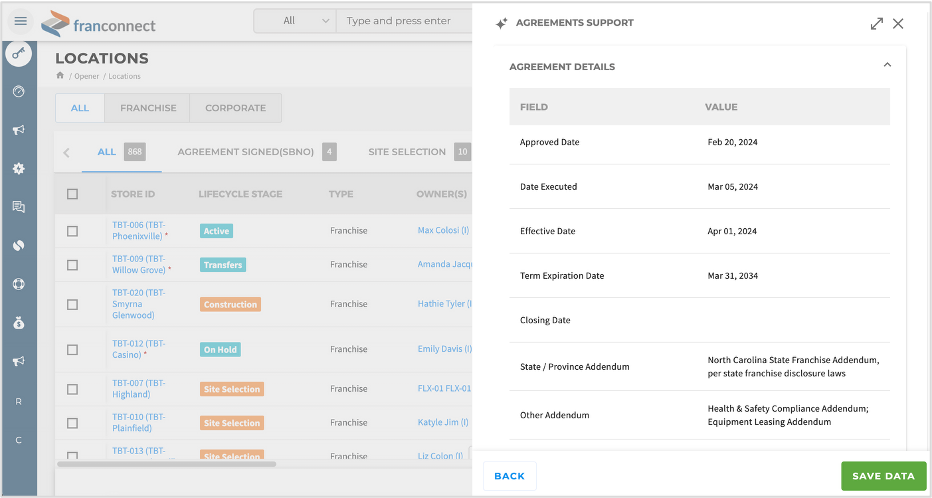Click the horizontal scrollbar below locations table
The width and height of the screenshot is (932, 498).
[166, 464]
